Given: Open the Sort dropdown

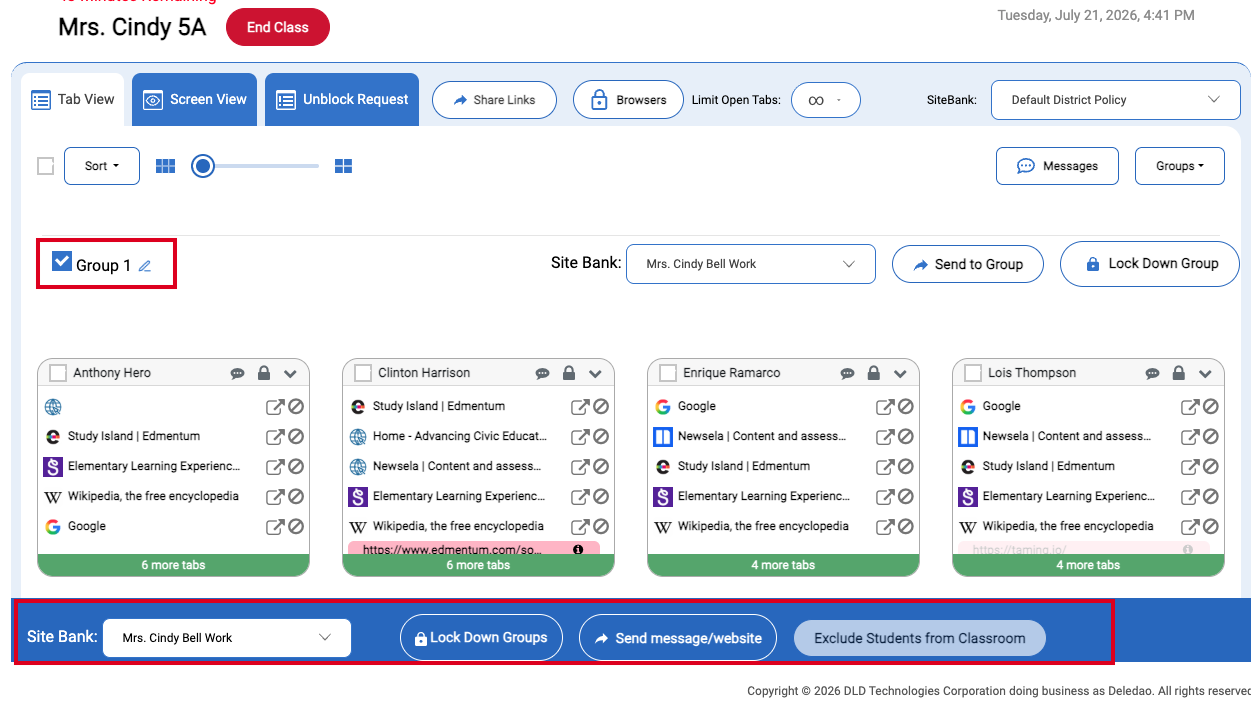Looking at the screenshot, I should click(x=102, y=166).
